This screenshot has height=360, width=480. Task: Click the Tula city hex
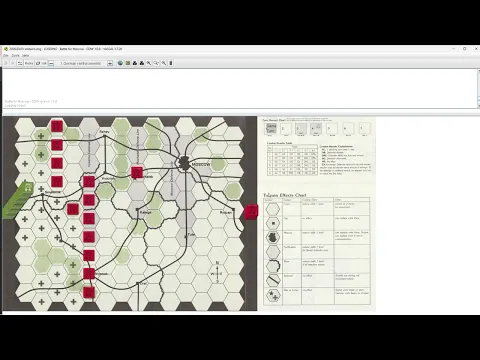click(186, 237)
